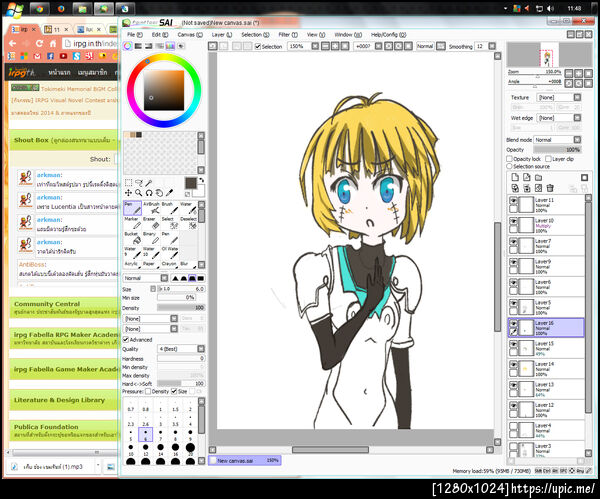Screen dimensions: 600x499
Task: Open Literature & Design Library in browser
Action: [59, 400]
